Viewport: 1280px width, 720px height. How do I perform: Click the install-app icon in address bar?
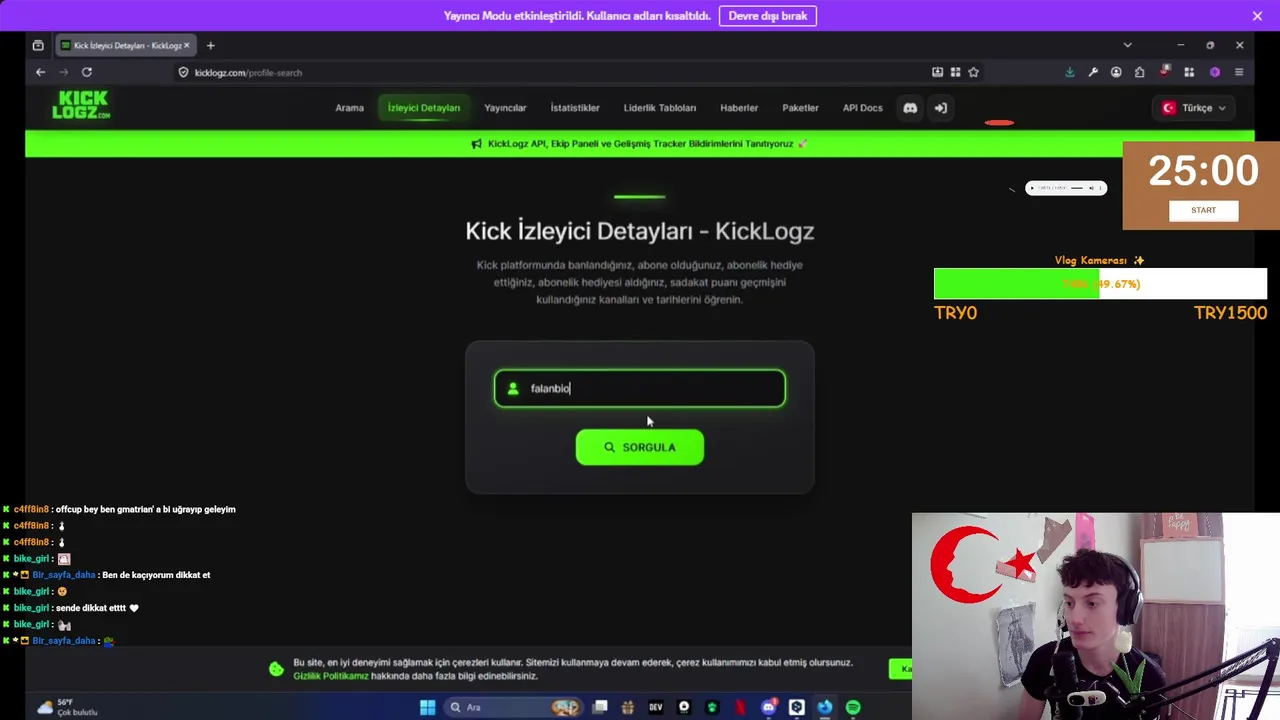937,72
